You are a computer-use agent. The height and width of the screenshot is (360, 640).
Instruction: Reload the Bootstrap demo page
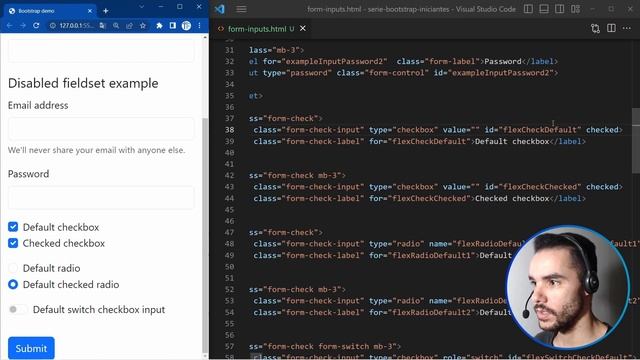36,25
